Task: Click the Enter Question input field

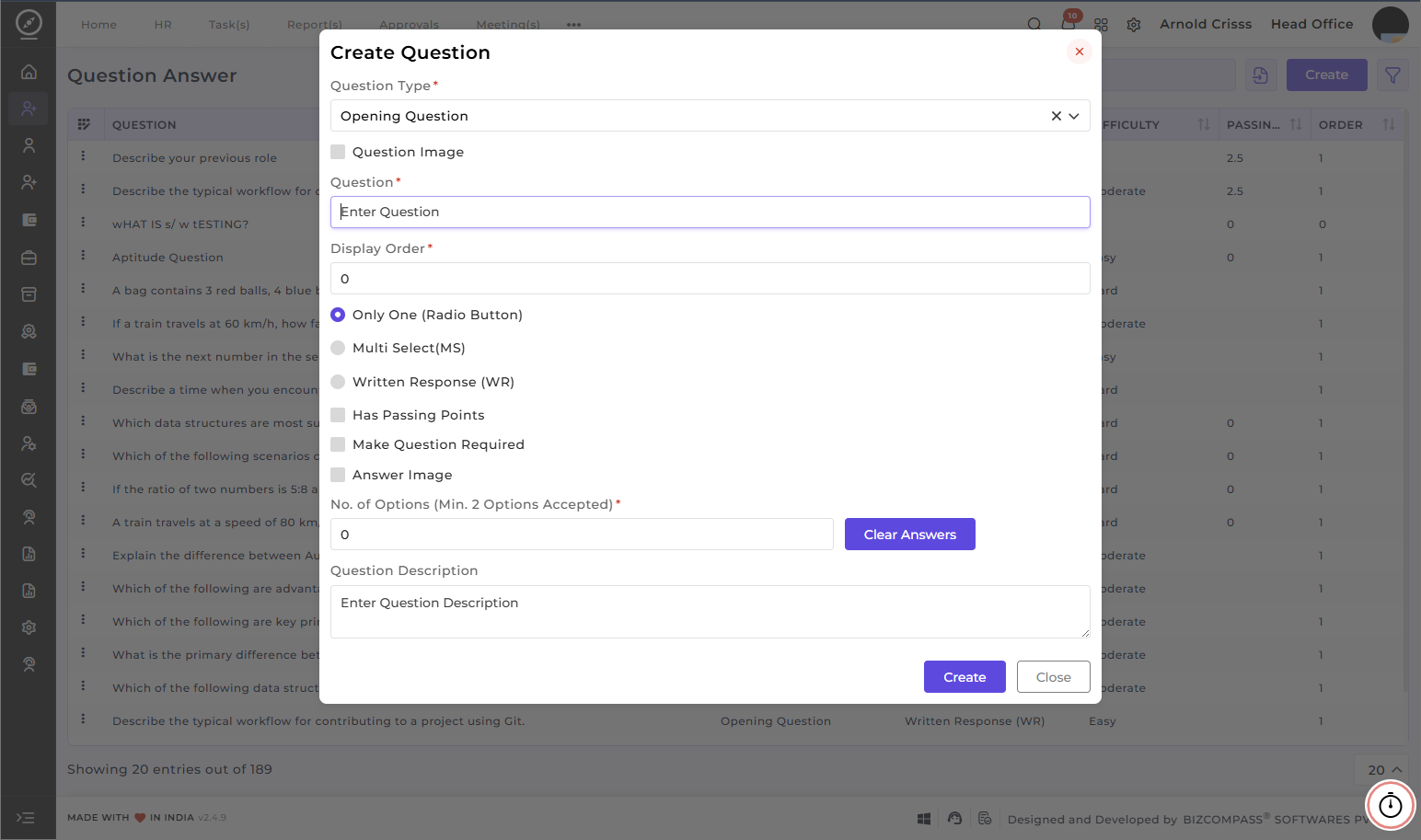Action: (710, 212)
